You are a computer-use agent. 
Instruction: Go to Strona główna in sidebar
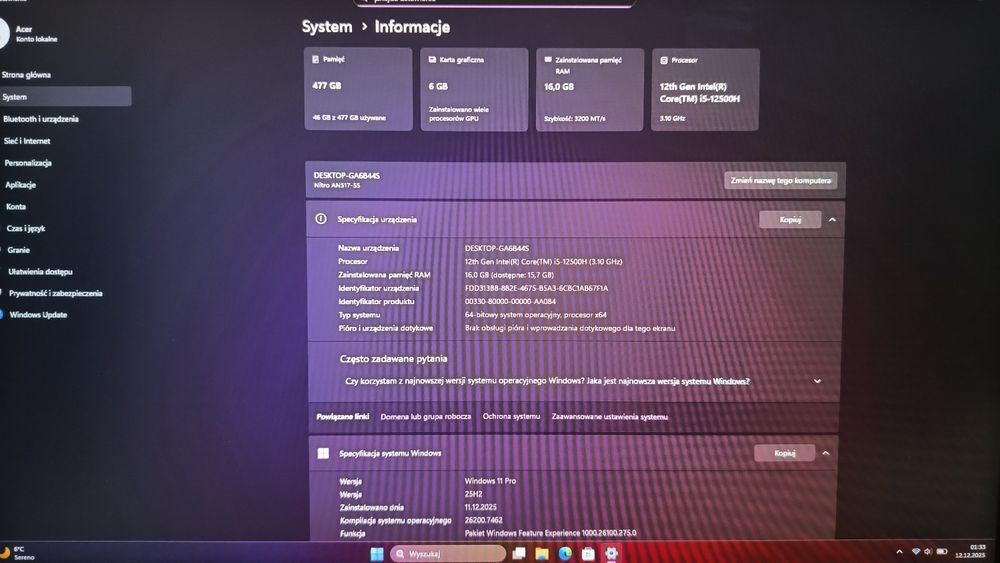[x=26, y=75]
